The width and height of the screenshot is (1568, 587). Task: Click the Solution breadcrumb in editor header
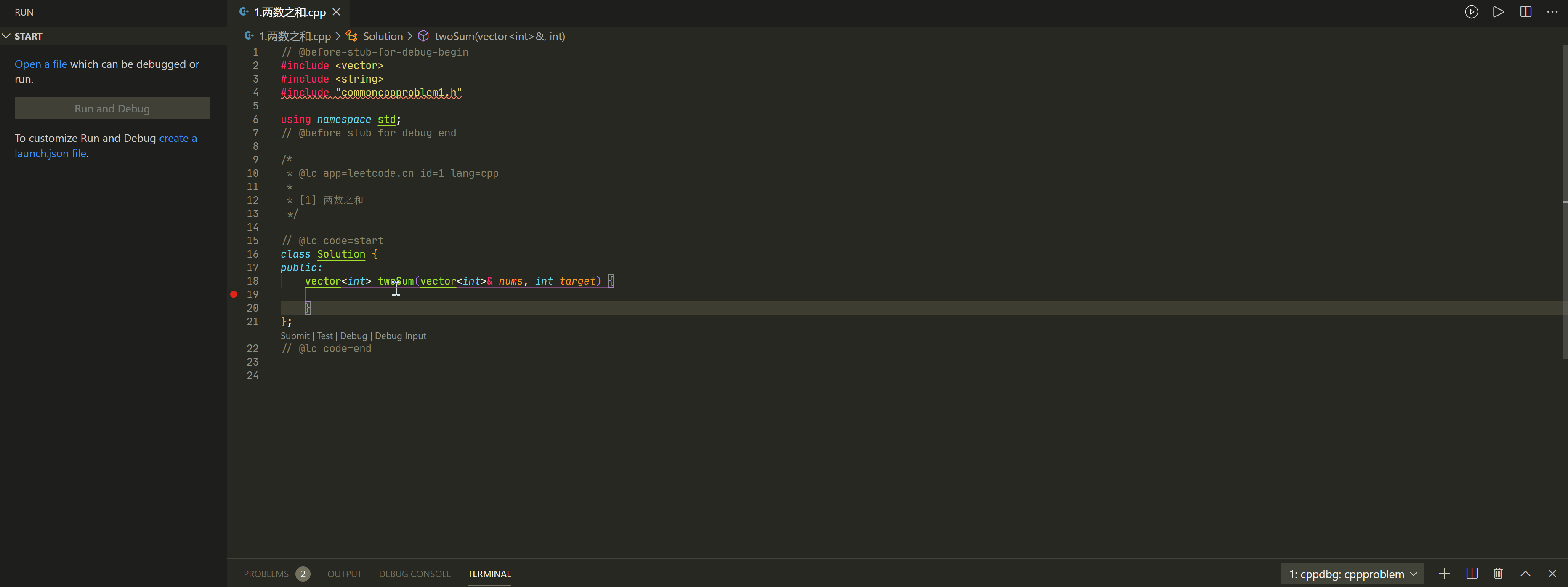[383, 36]
